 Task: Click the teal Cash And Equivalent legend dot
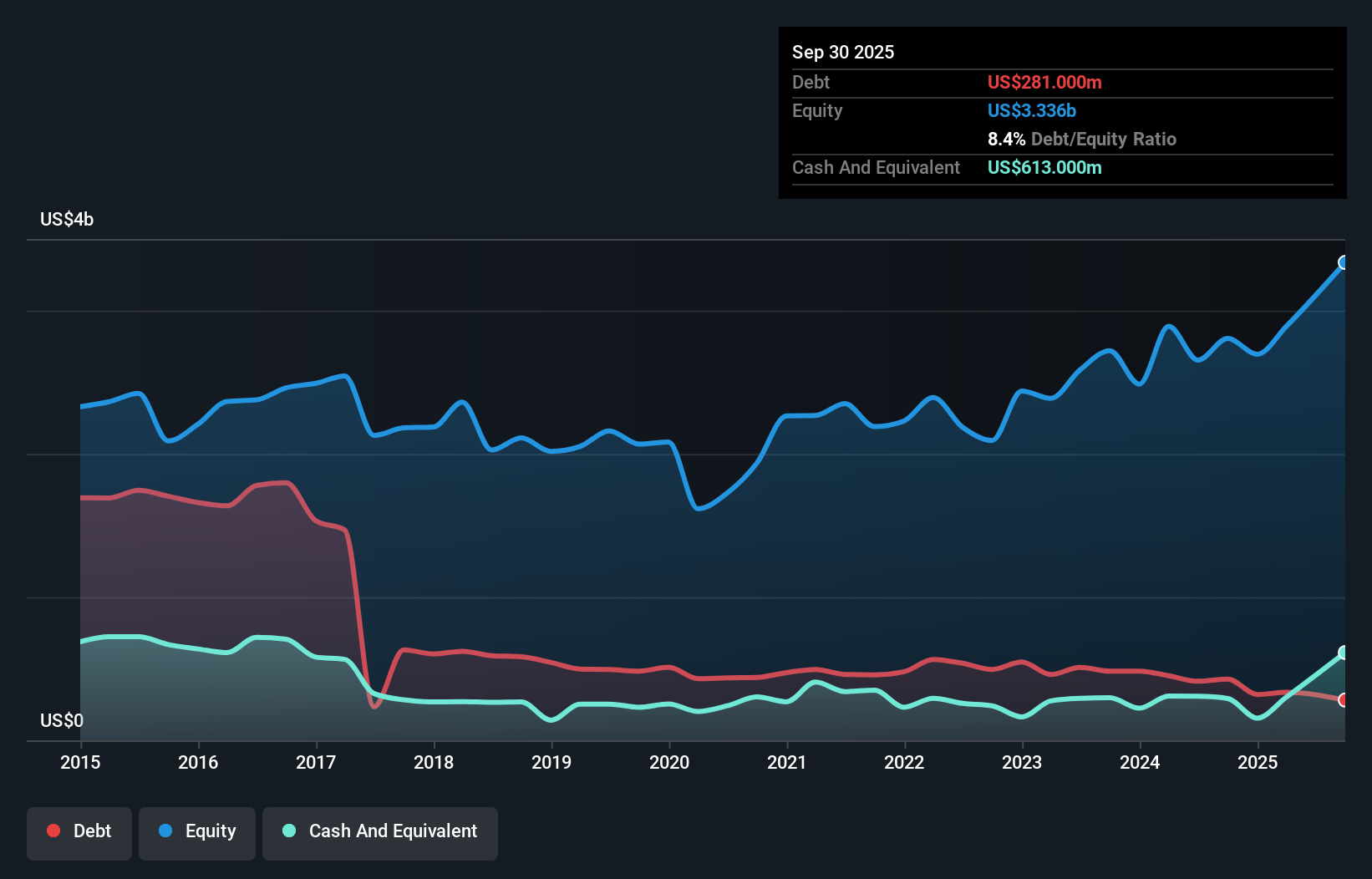point(288,831)
